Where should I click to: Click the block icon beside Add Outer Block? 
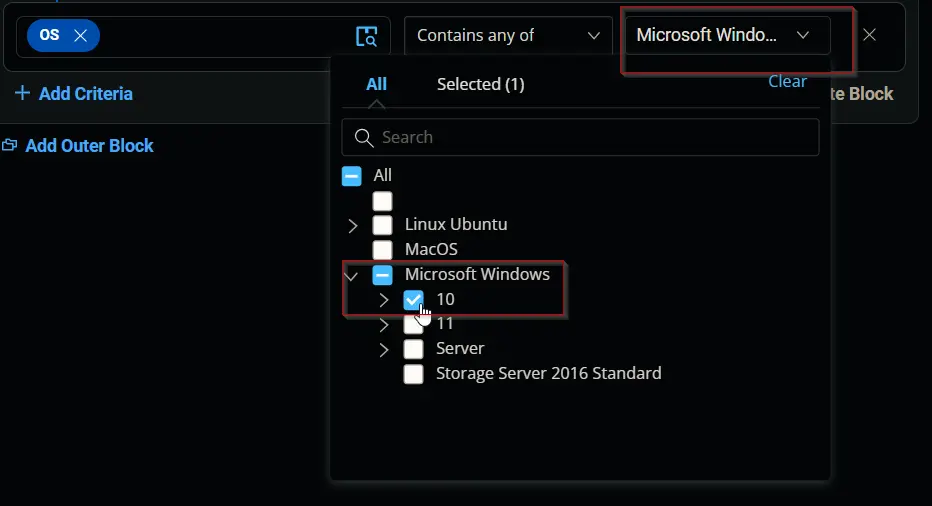[x=10, y=145]
